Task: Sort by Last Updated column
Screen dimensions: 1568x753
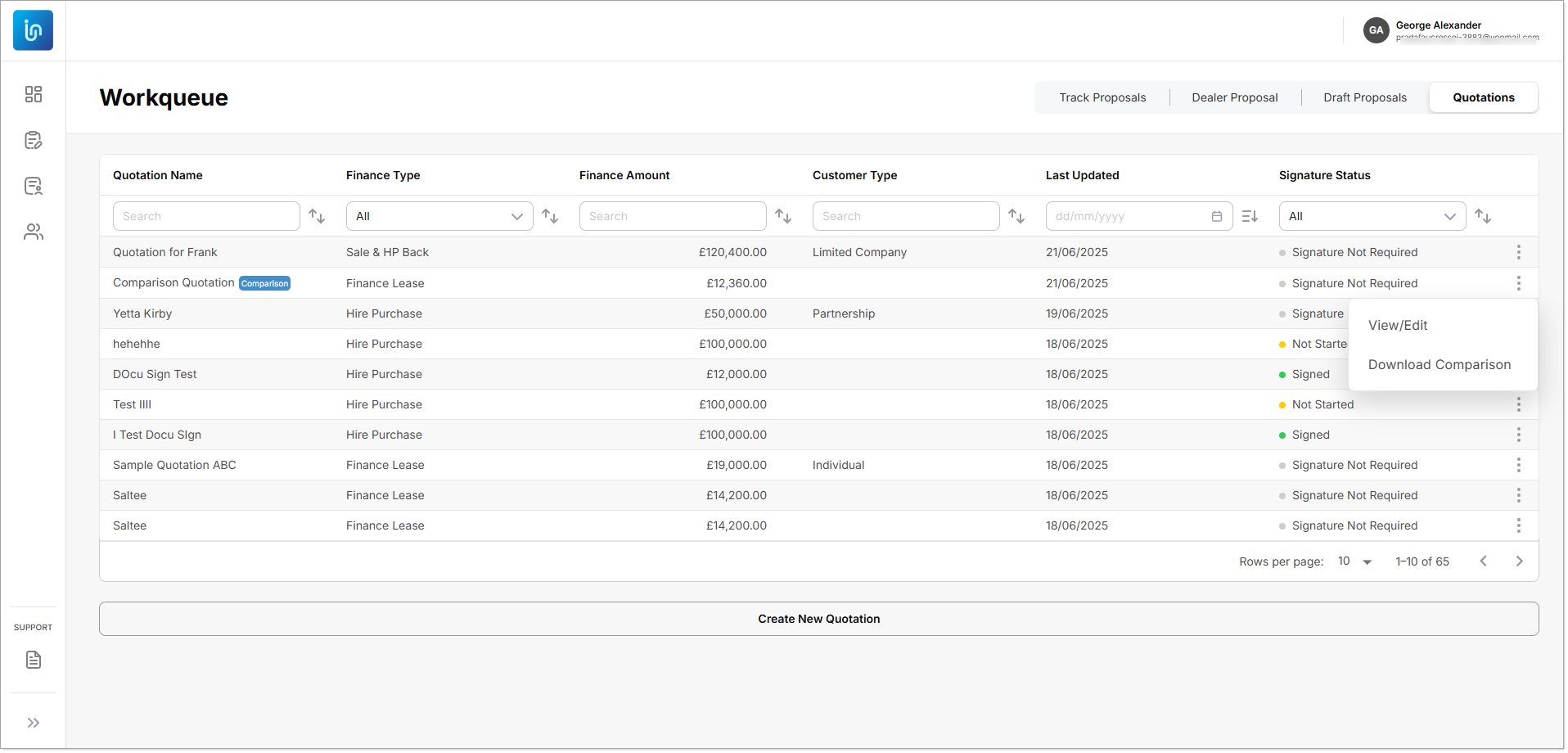Action: (x=1250, y=216)
